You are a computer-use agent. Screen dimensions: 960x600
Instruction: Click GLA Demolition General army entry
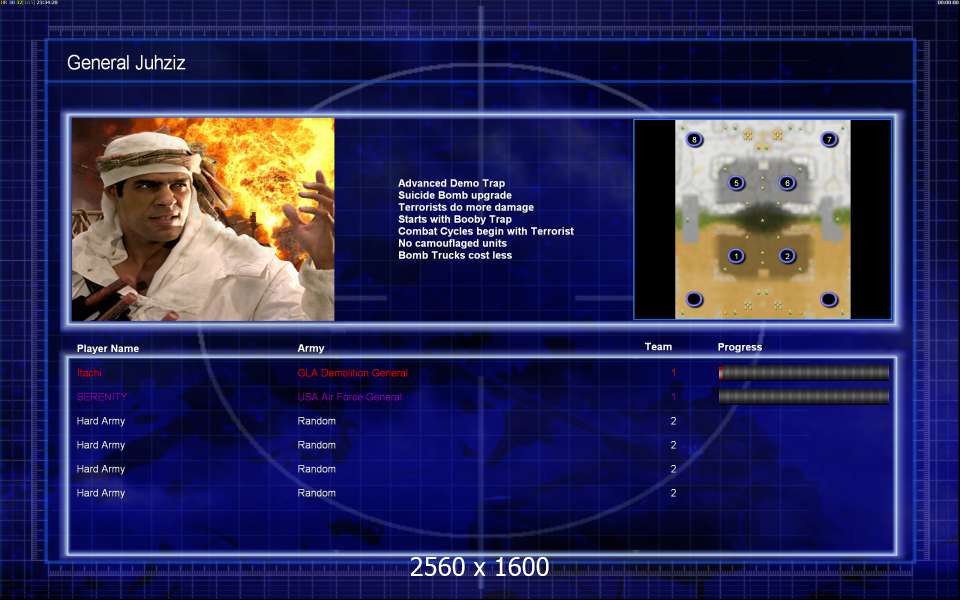tap(353, 373)
